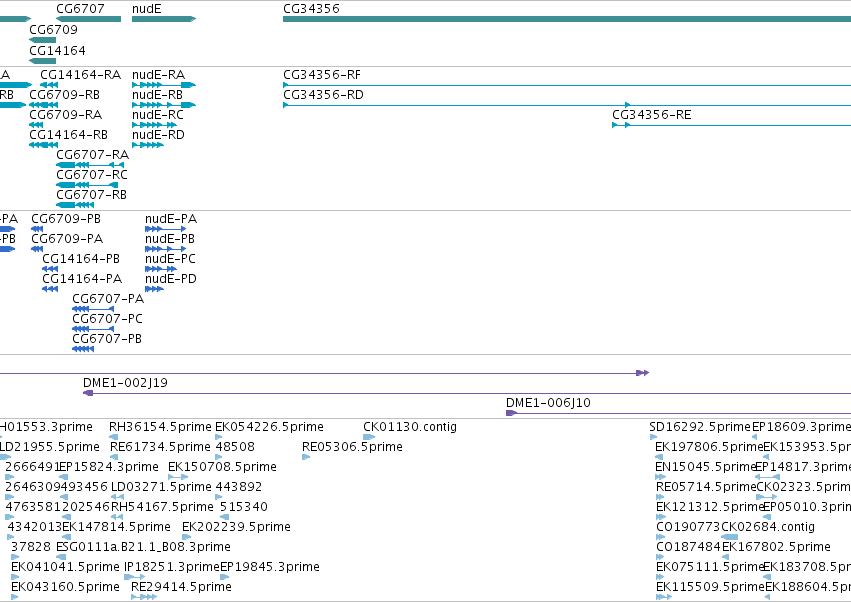Screen dimensions: 851x602
Task: Click EST RH54167.5prime
Action: point(118,517)
